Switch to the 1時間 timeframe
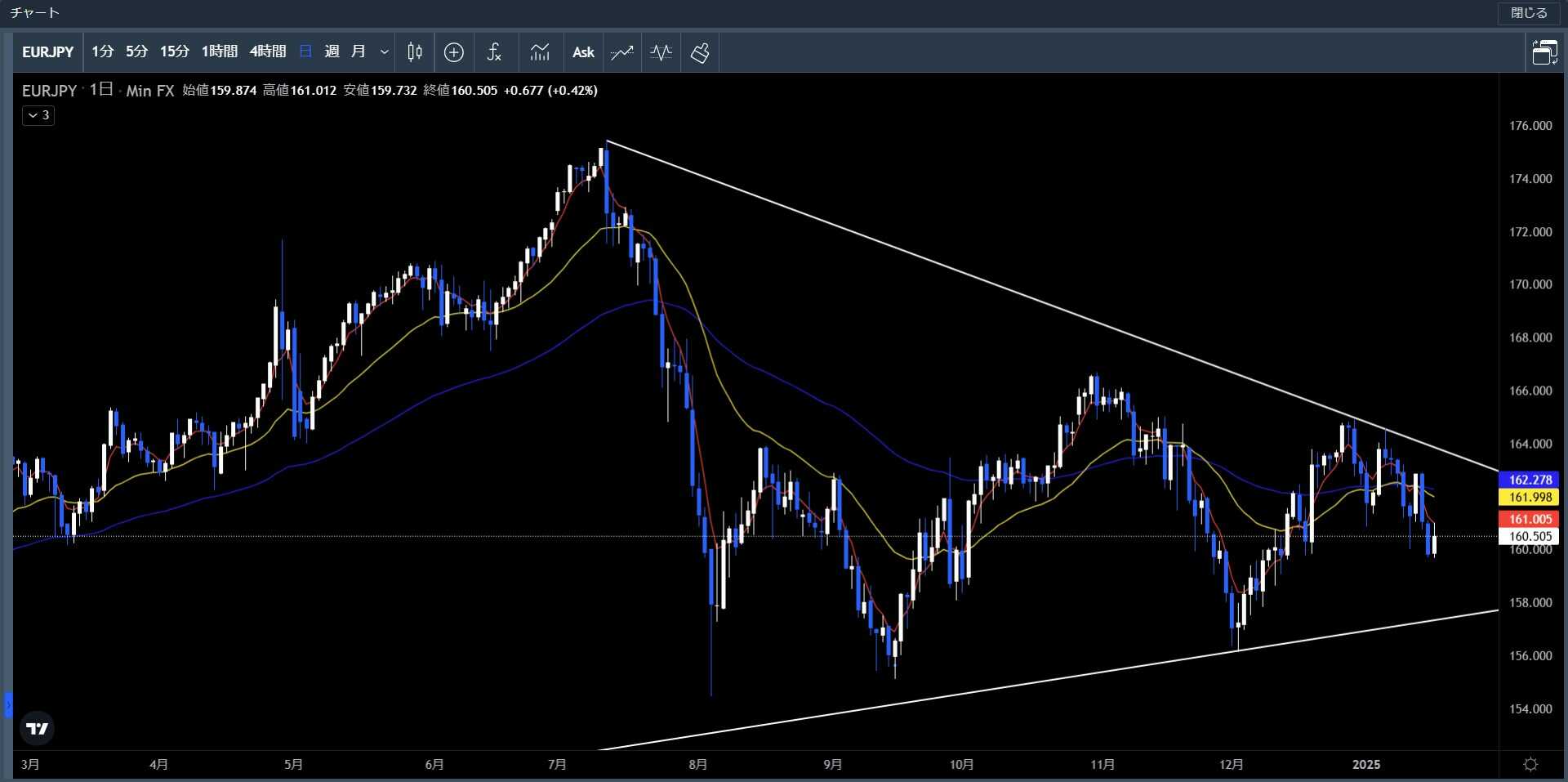1568x782 pixels. click(x=219, y=52)
